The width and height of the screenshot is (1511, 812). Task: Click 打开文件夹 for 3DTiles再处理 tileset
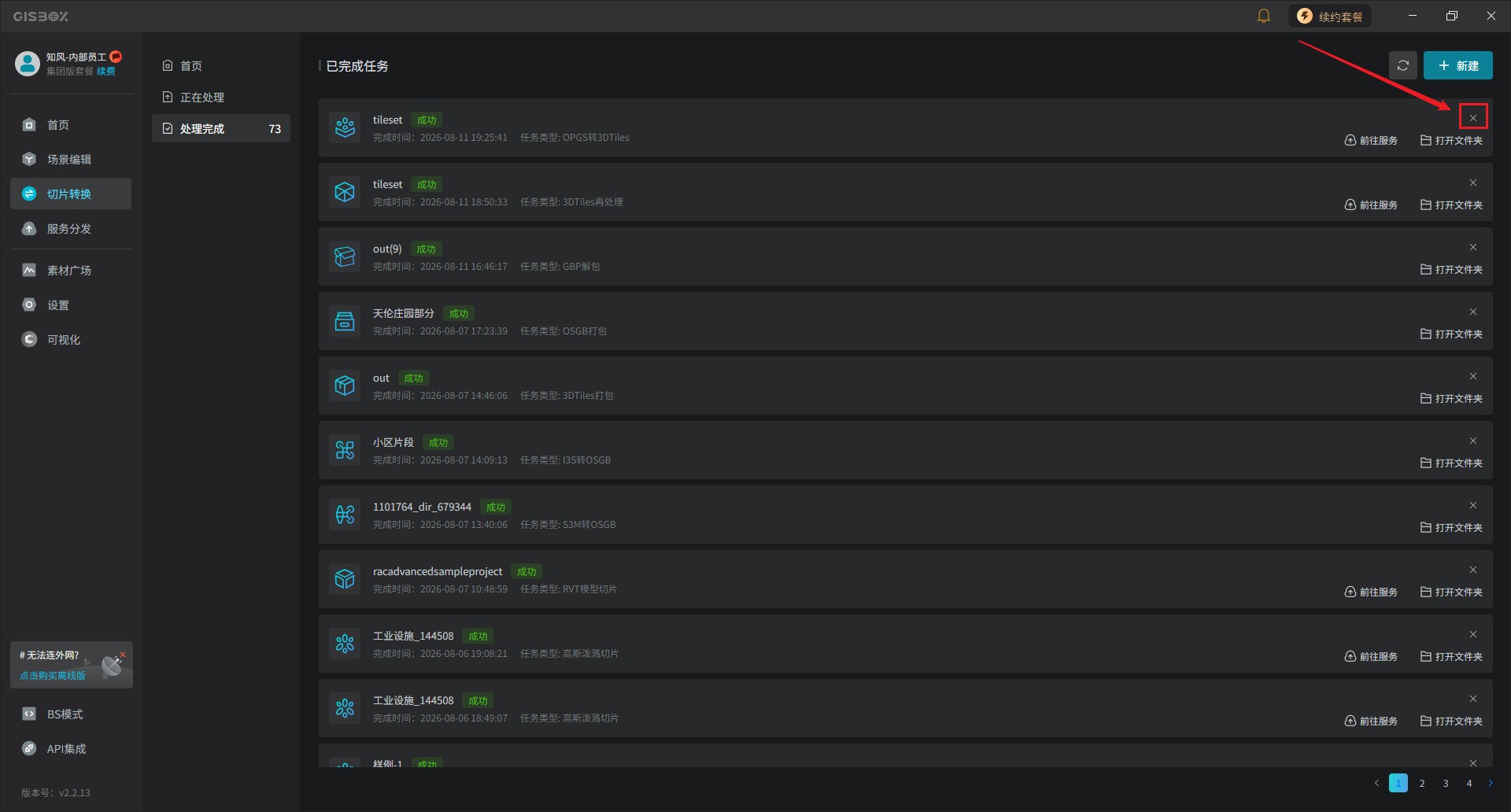pyautogui.click(x=1451, y=205)
